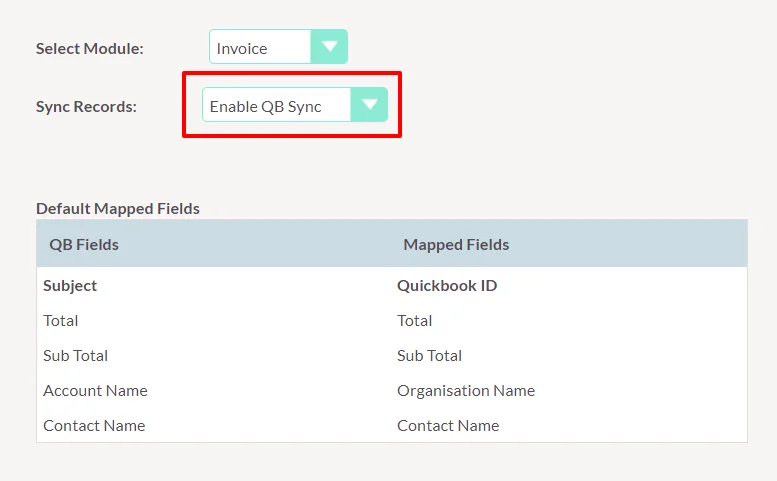The image size is (777, 481).
Task: Click the Select Module label
Action: pyautogui.click(x=90, y=48)
